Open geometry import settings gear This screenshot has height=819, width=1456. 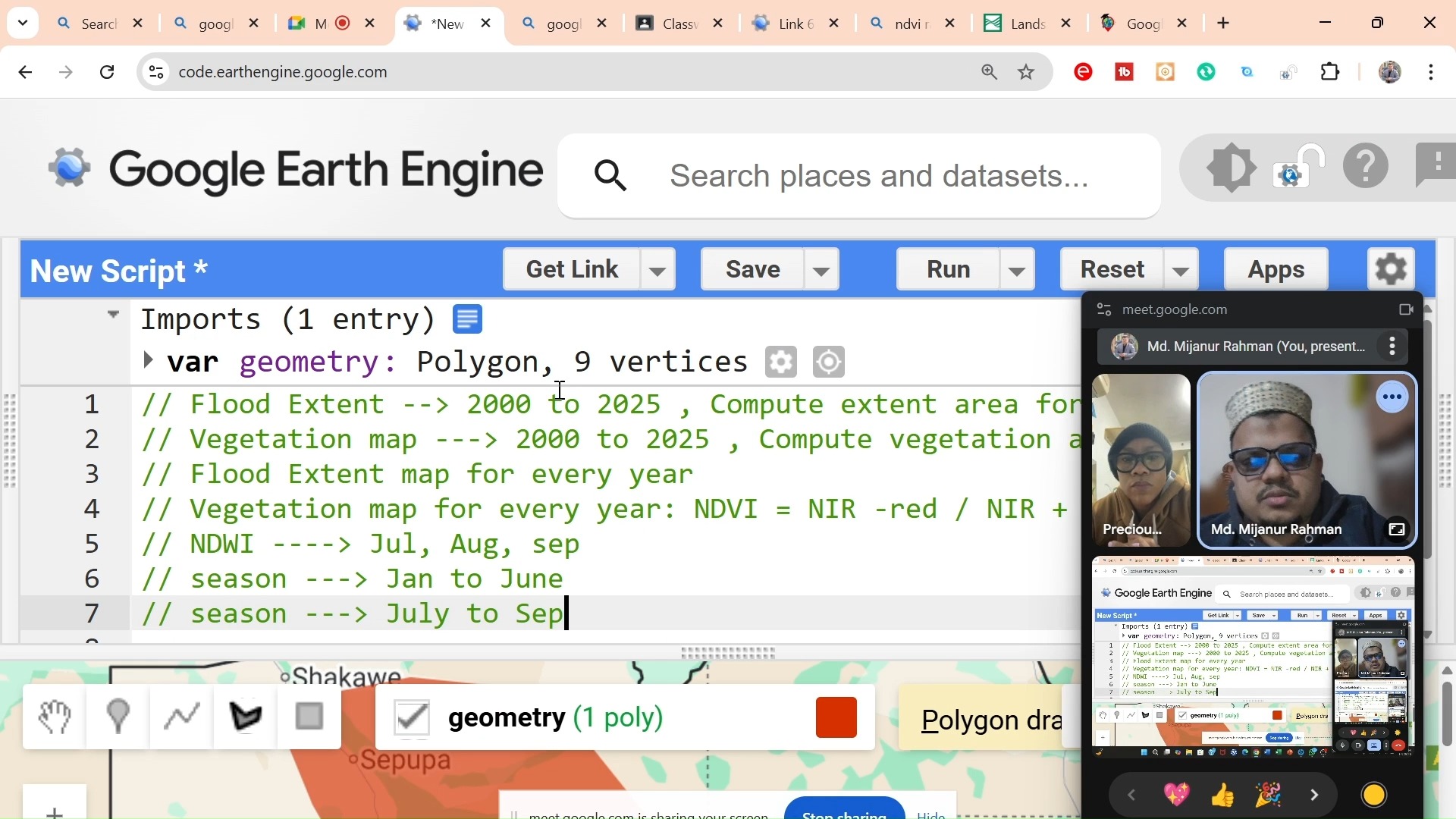[x=781, y=362]
